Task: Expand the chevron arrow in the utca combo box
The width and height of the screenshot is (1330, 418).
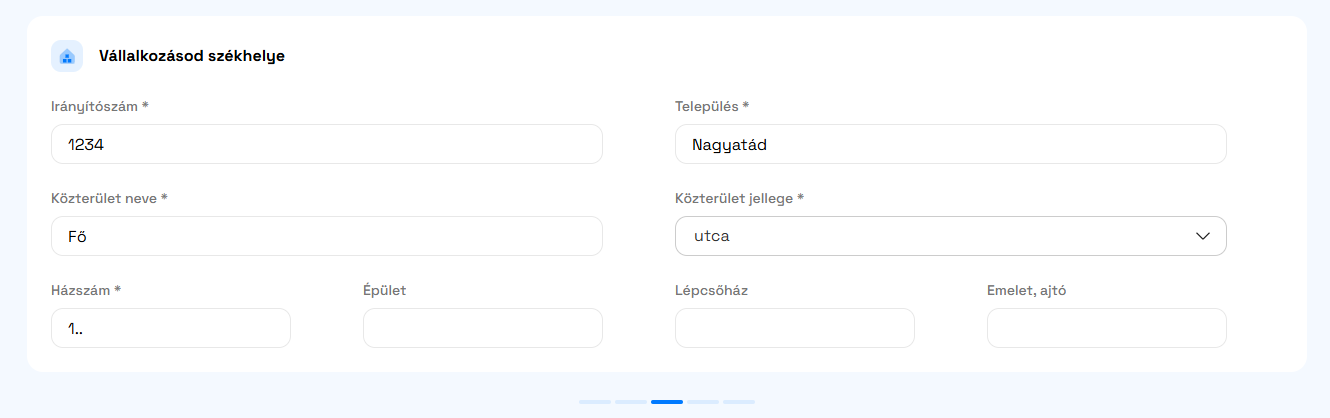Action: click(x=1203, y=236)
